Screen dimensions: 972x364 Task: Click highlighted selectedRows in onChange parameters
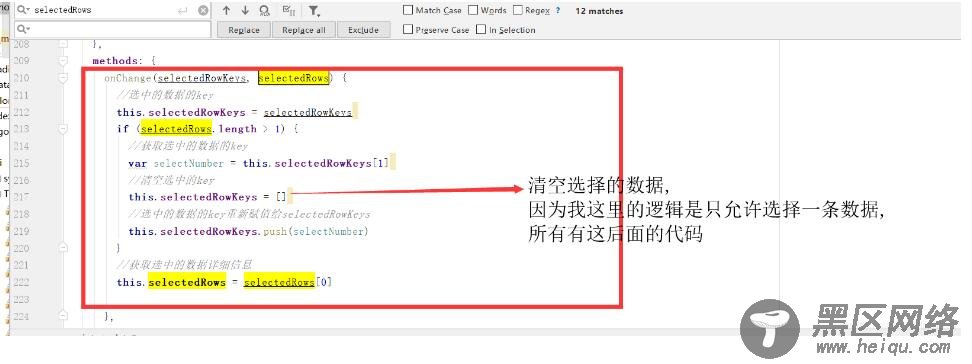click(x=294, y=78)
